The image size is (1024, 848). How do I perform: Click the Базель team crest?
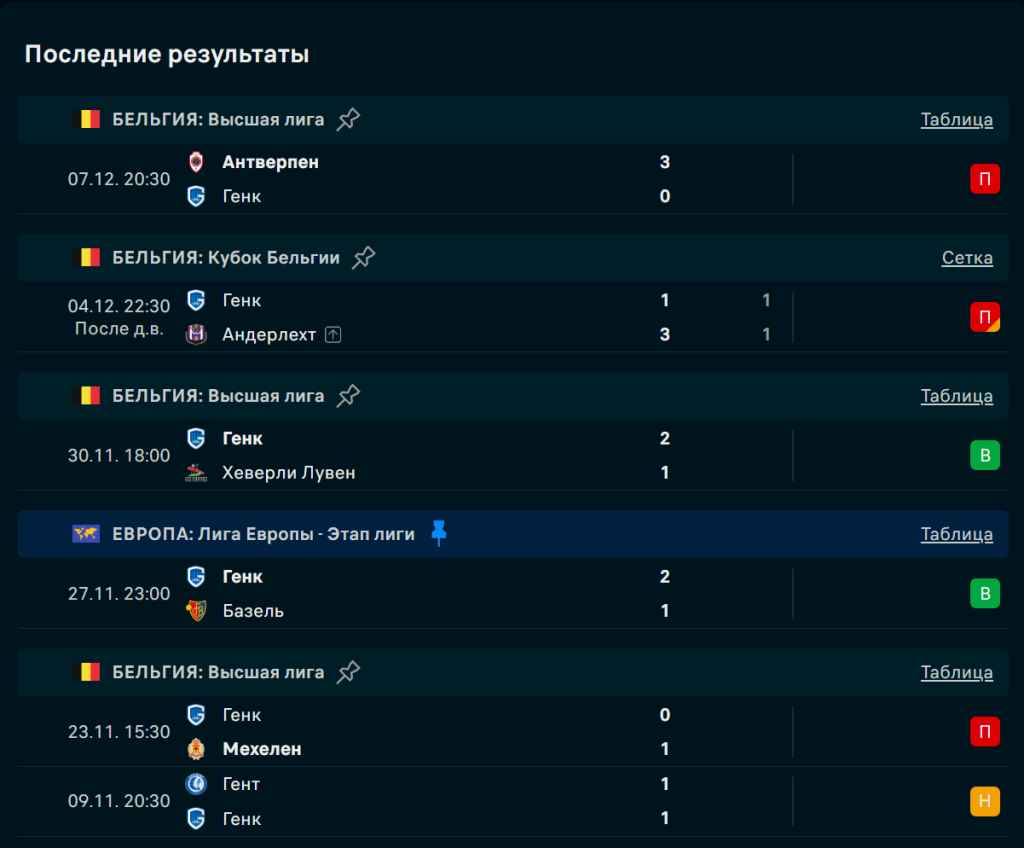[196, 611]
